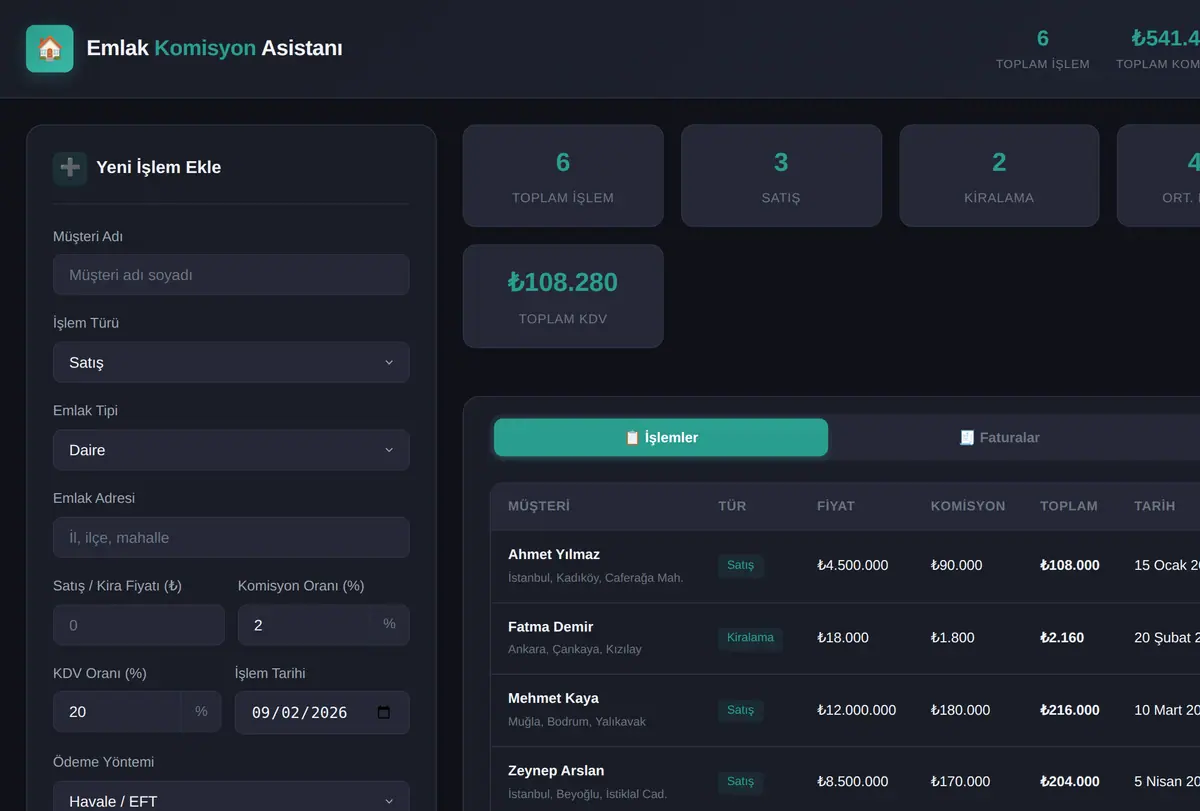Open the İşlem Türü dropdown
Viewport: 1200px width, 811px height.
point(231,362)
